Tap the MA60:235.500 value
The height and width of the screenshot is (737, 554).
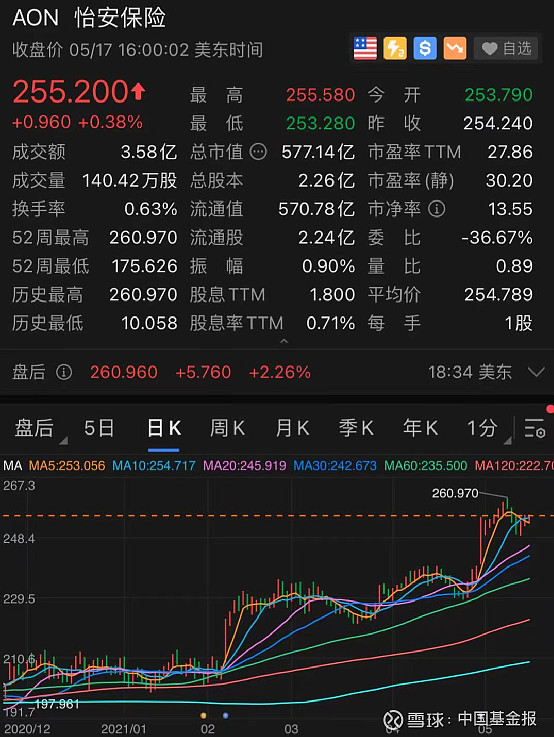point(426,466)
